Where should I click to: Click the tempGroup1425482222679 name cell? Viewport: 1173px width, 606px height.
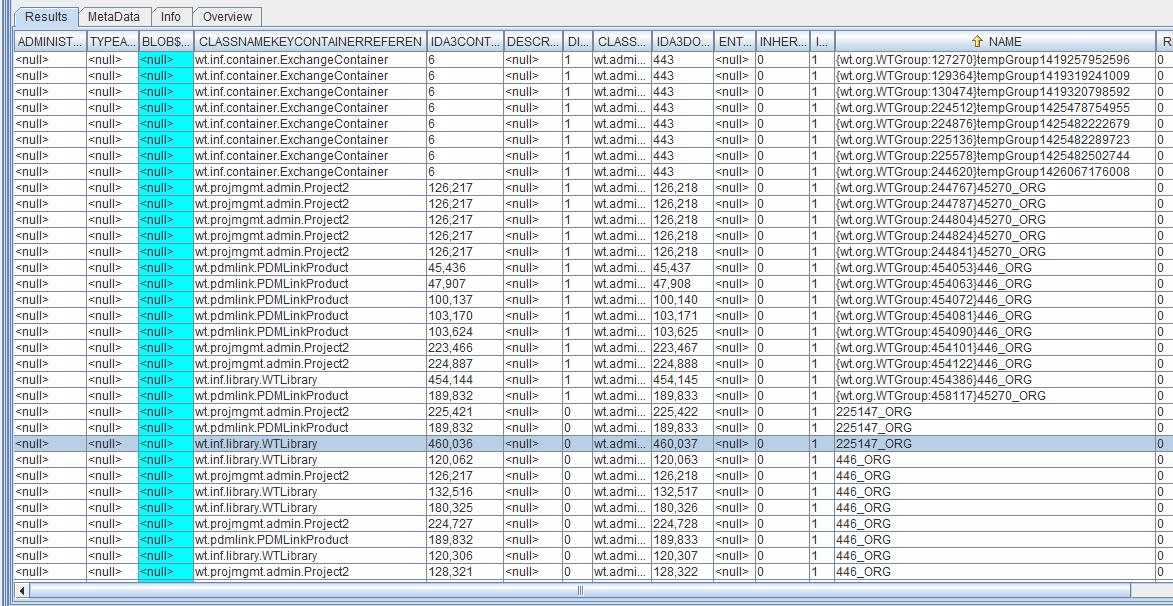(995, 123)
